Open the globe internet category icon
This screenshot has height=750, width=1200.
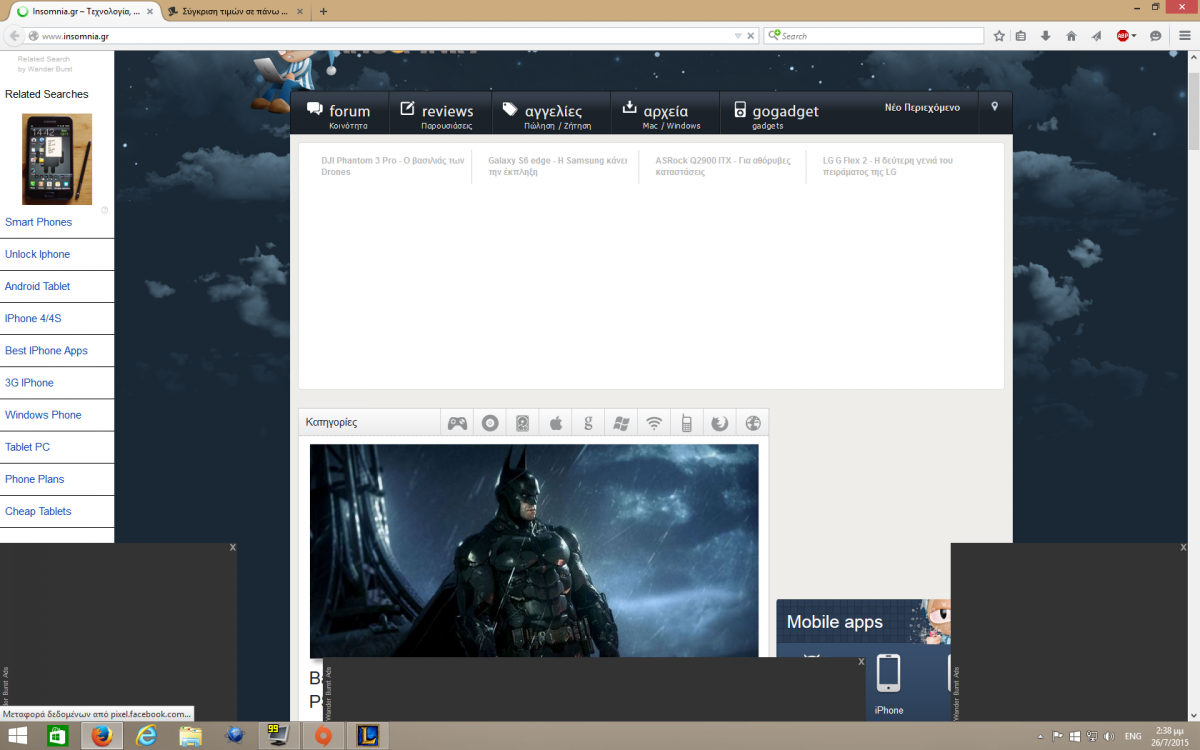coord(752,423)
